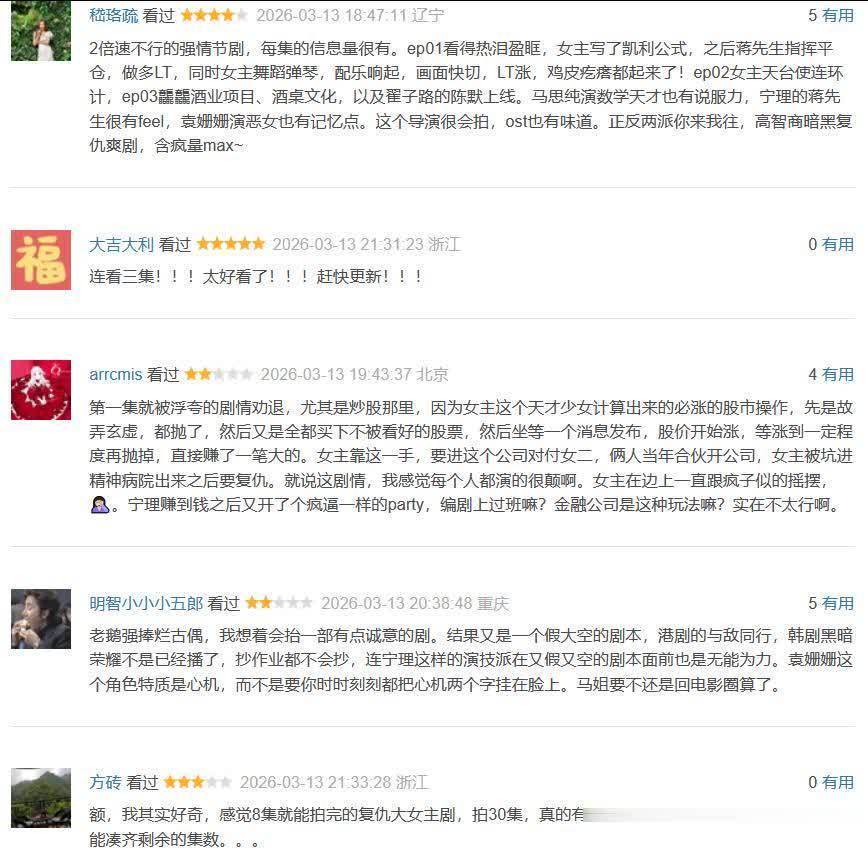
Task: Visit username link 明智小小小五郎
Action: tap(146, 604)
